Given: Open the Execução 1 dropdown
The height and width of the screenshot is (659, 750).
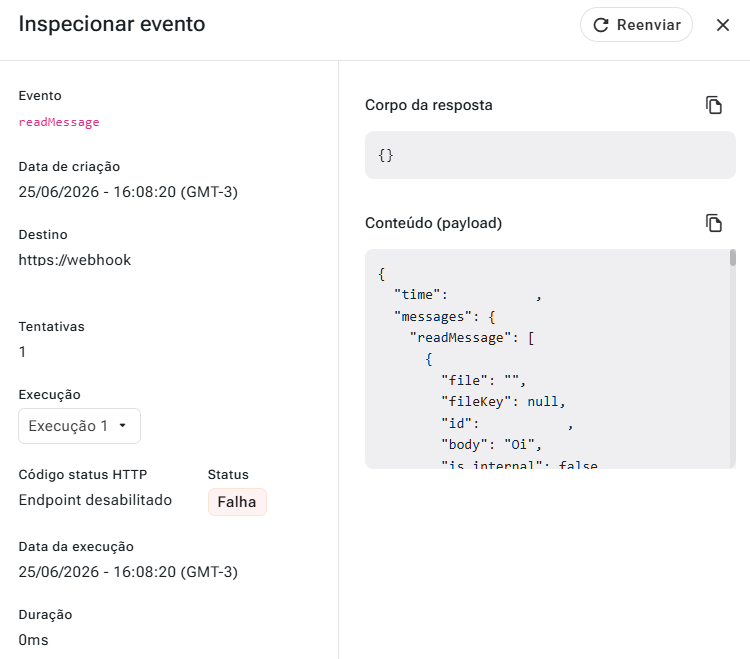Looking at the screenshot, I should pos(79,426).
